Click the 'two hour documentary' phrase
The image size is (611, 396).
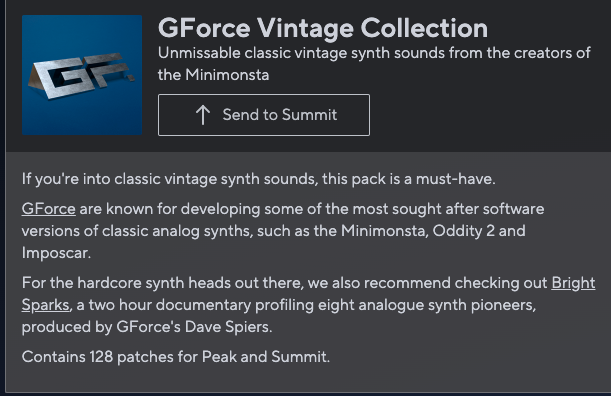(x=170, y=305)
